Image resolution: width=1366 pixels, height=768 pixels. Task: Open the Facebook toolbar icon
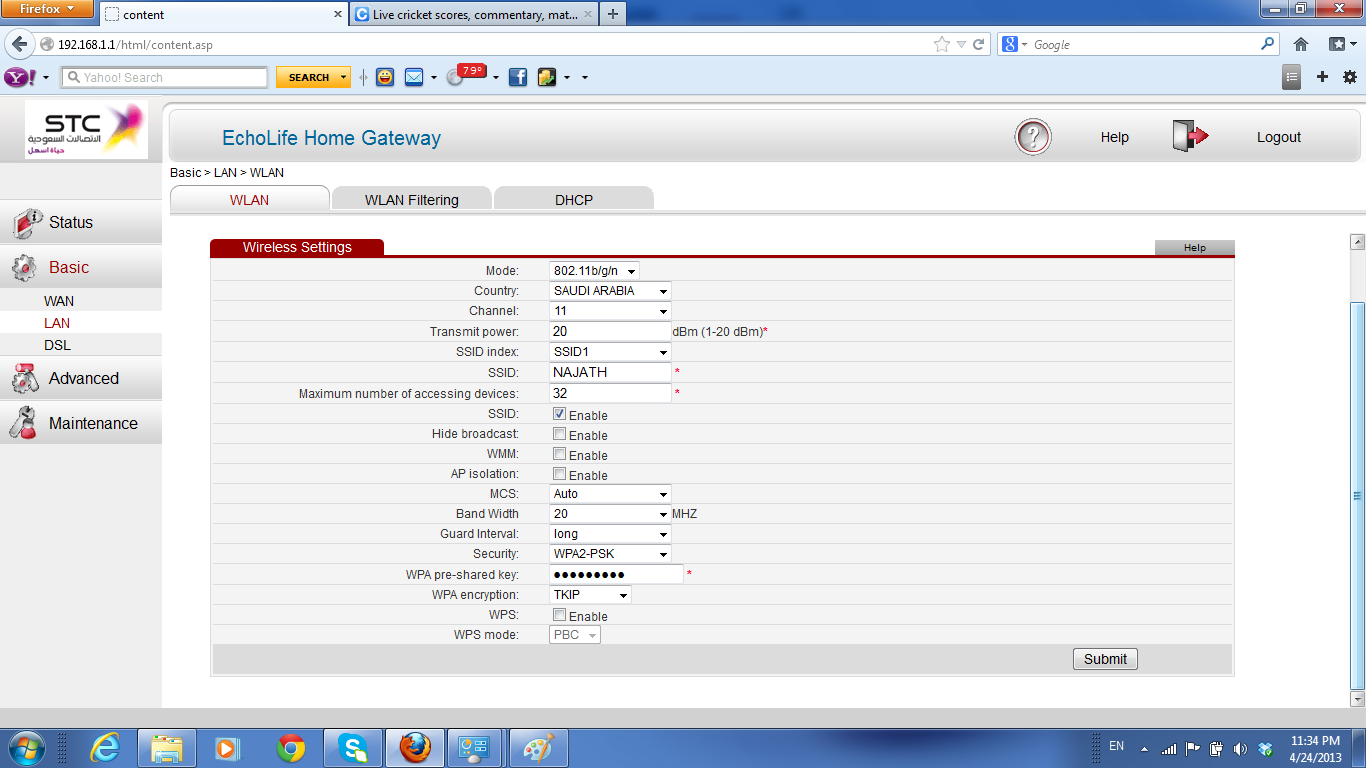(x=517, y=77)
